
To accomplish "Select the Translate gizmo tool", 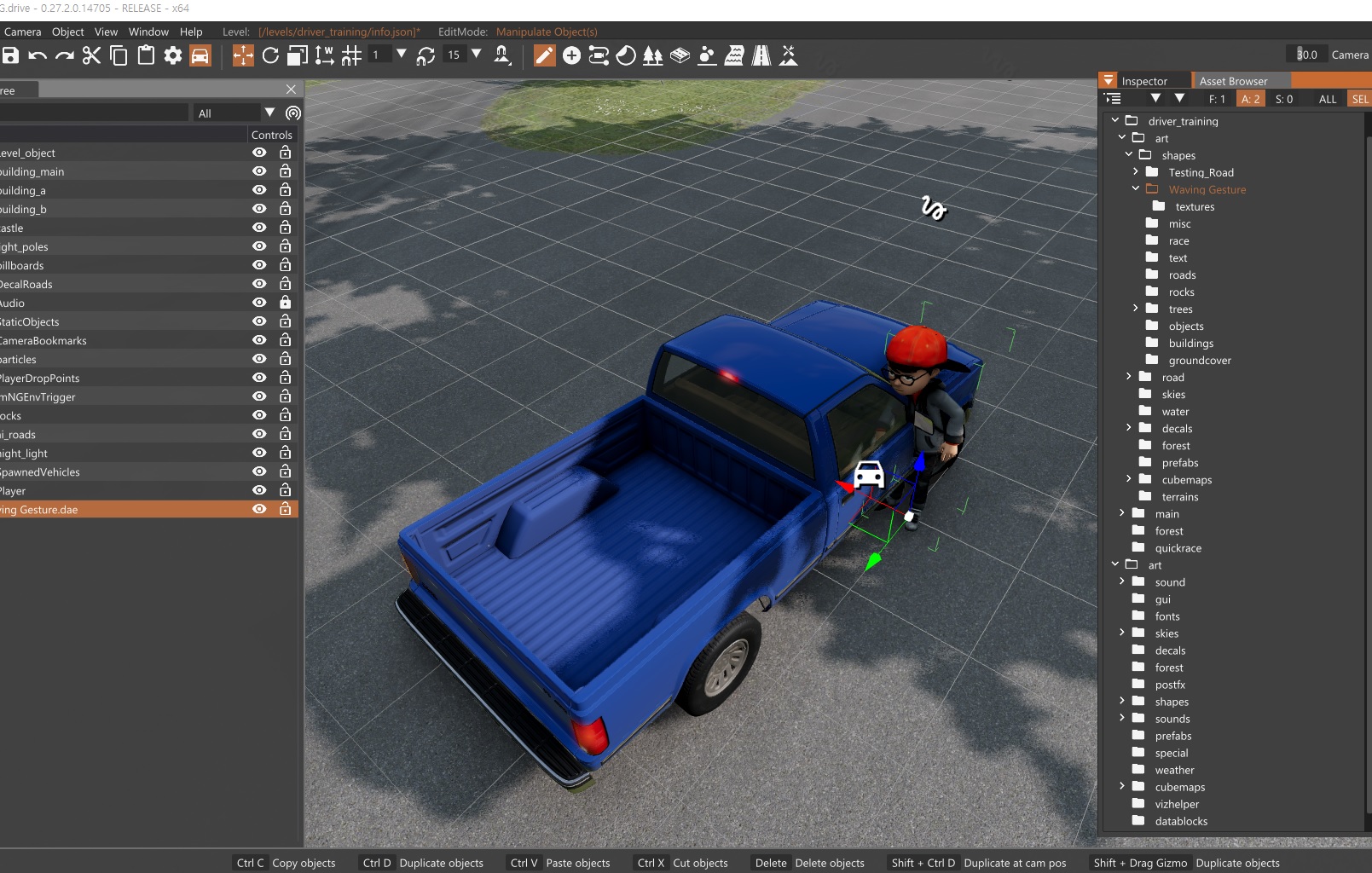I will 243,55.
